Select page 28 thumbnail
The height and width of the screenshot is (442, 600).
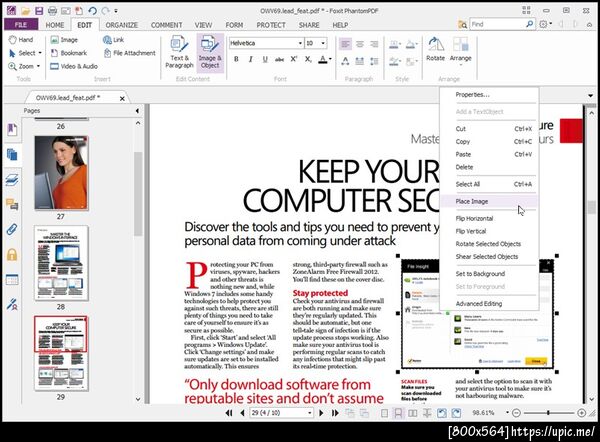coord(61,263)
